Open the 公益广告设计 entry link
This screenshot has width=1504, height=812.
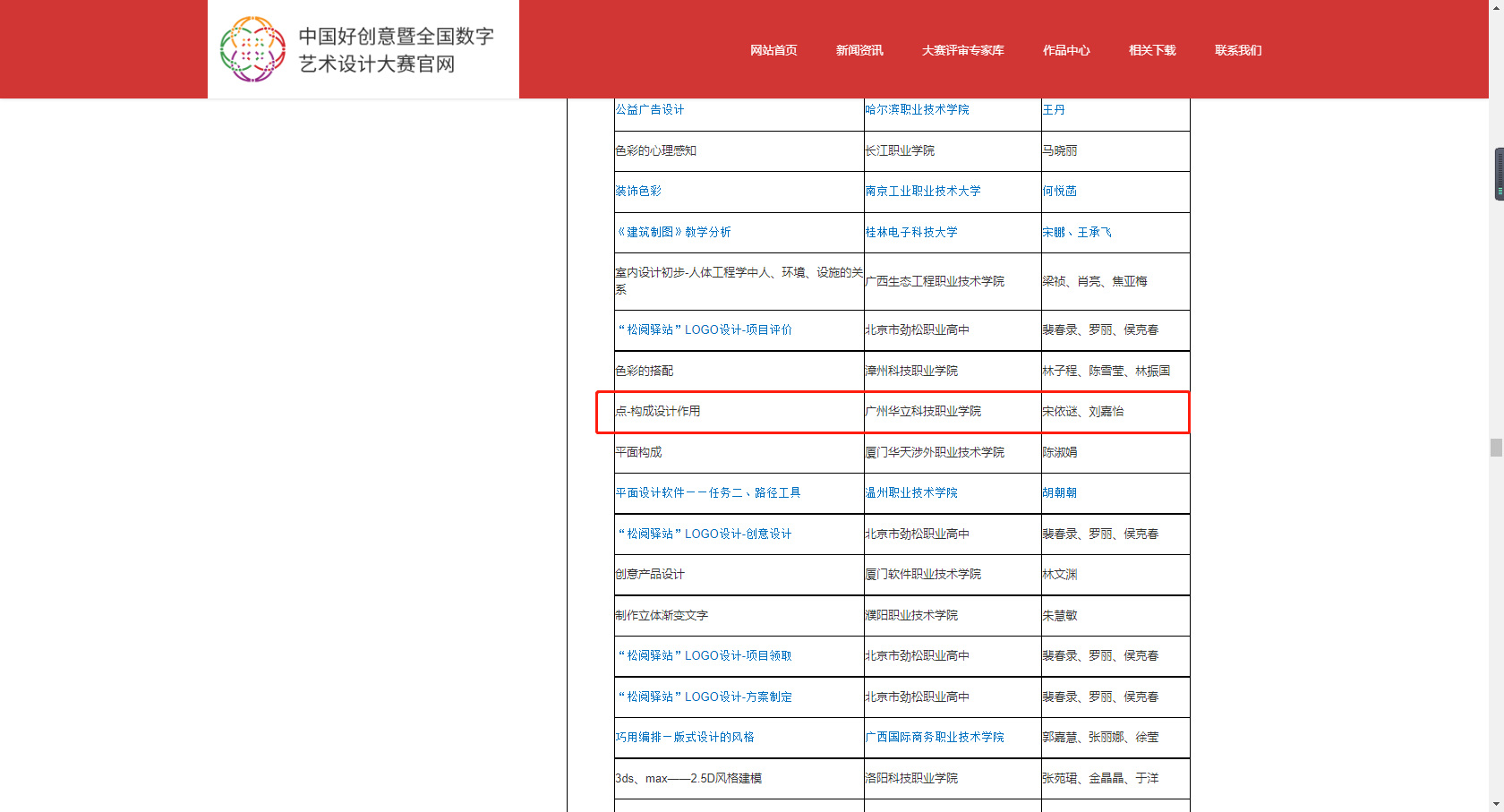click(650, 109)
